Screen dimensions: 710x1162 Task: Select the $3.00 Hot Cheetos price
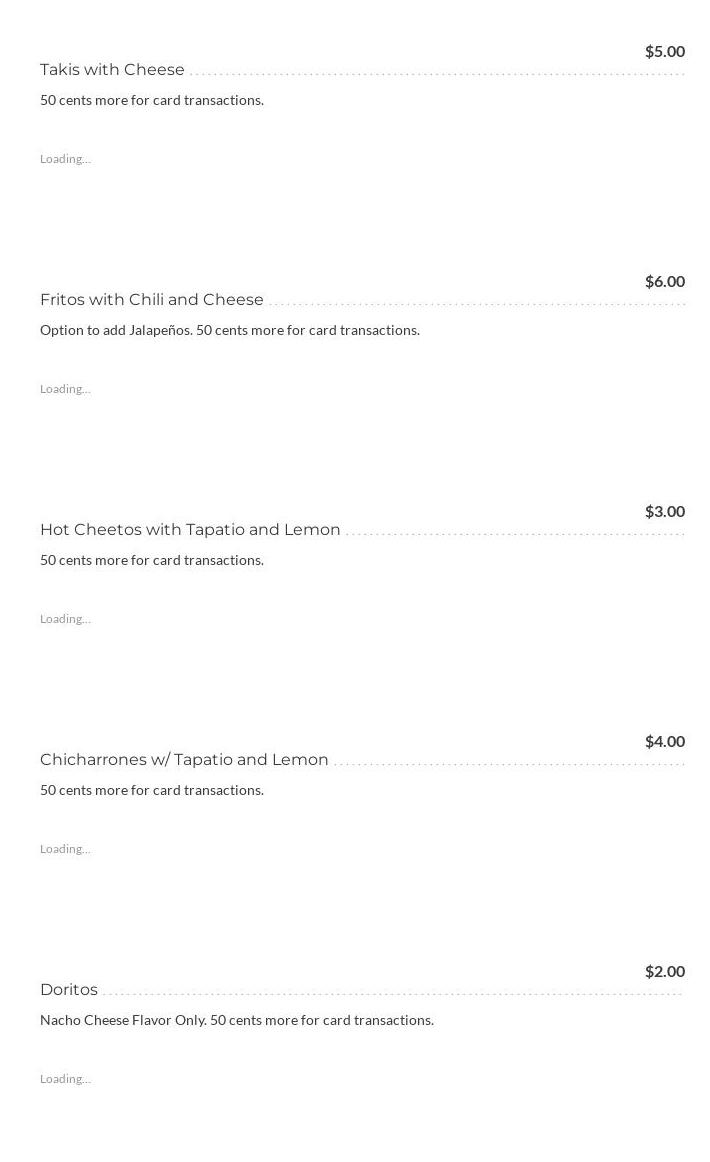click(x=664, y=511)
